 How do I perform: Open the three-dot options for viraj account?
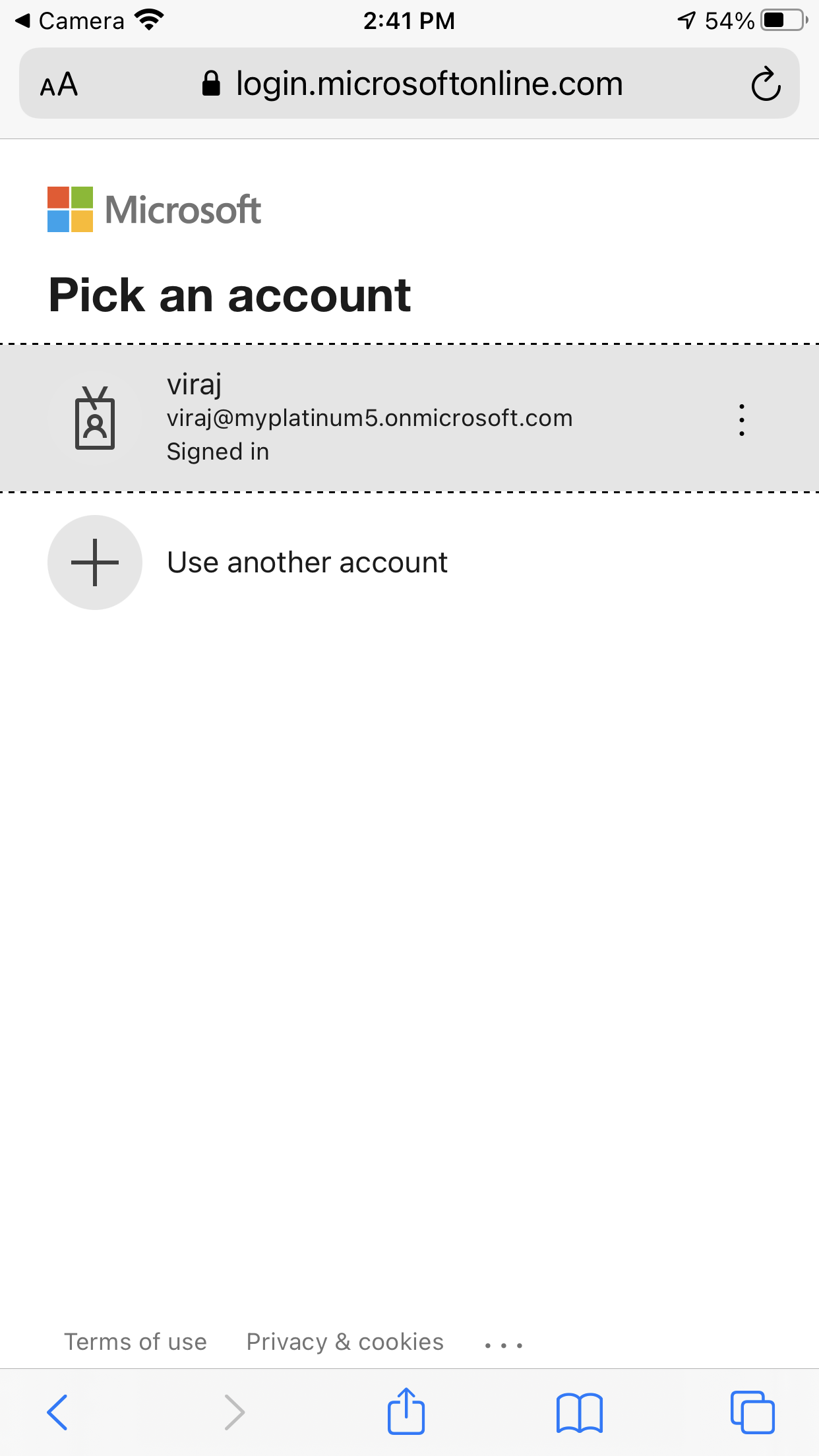(x=742, y=420)
